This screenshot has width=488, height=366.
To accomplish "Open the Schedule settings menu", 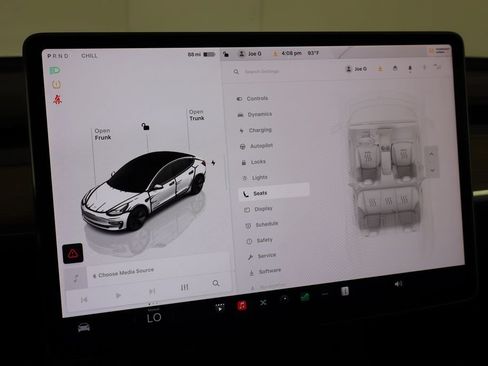I will coord(262,225).
